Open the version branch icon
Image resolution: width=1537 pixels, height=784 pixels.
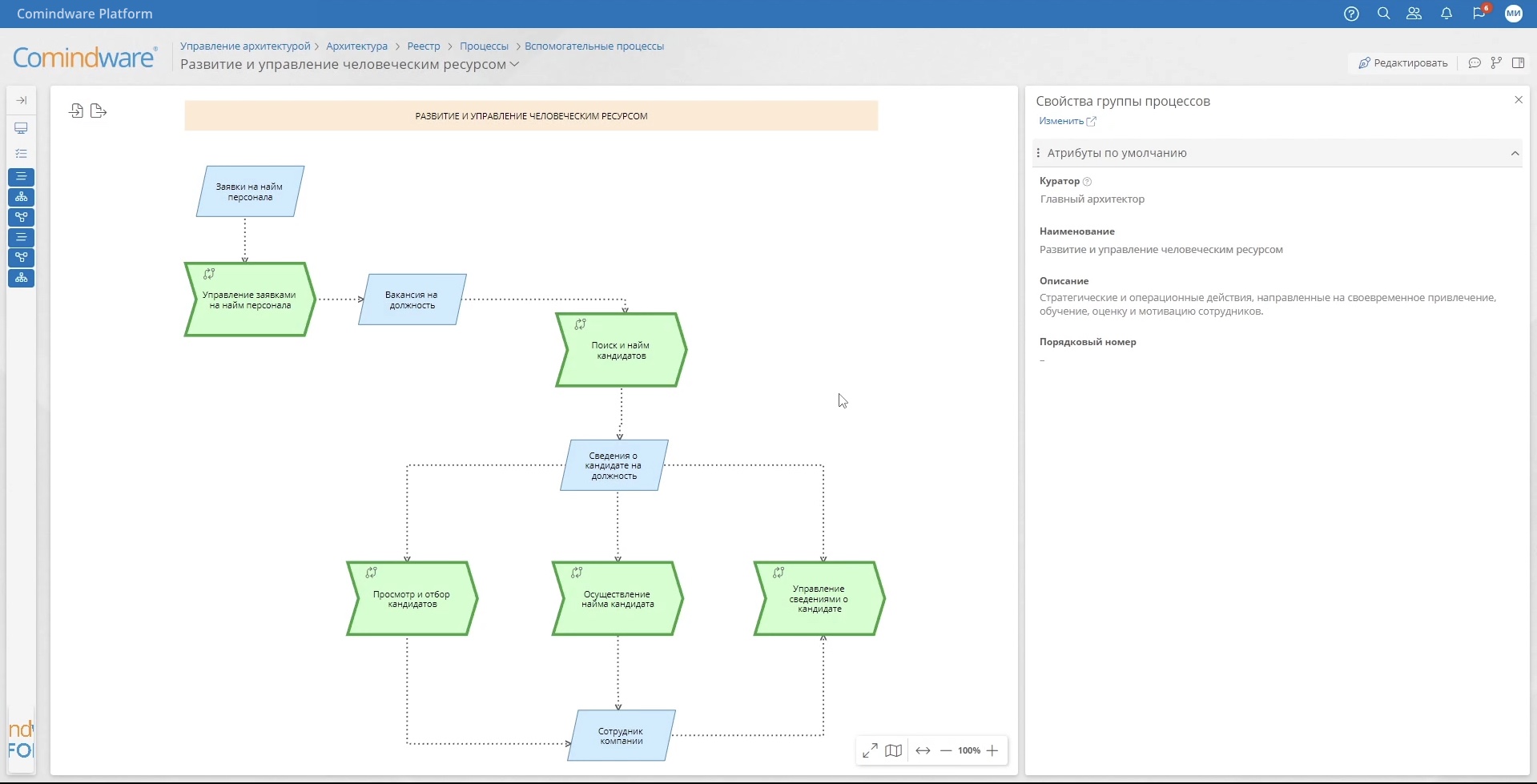point(1496,63)
